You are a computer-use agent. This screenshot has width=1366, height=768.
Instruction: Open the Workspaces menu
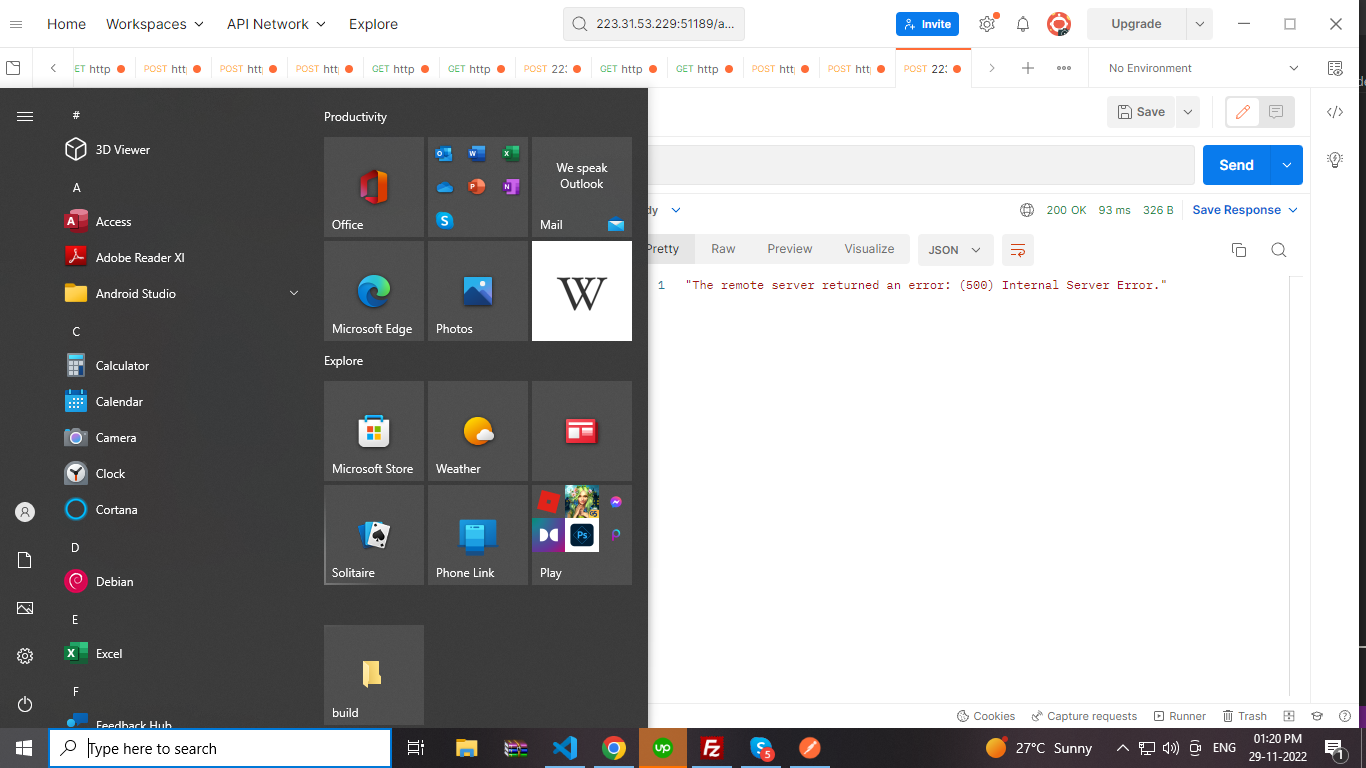pos(154,24)
